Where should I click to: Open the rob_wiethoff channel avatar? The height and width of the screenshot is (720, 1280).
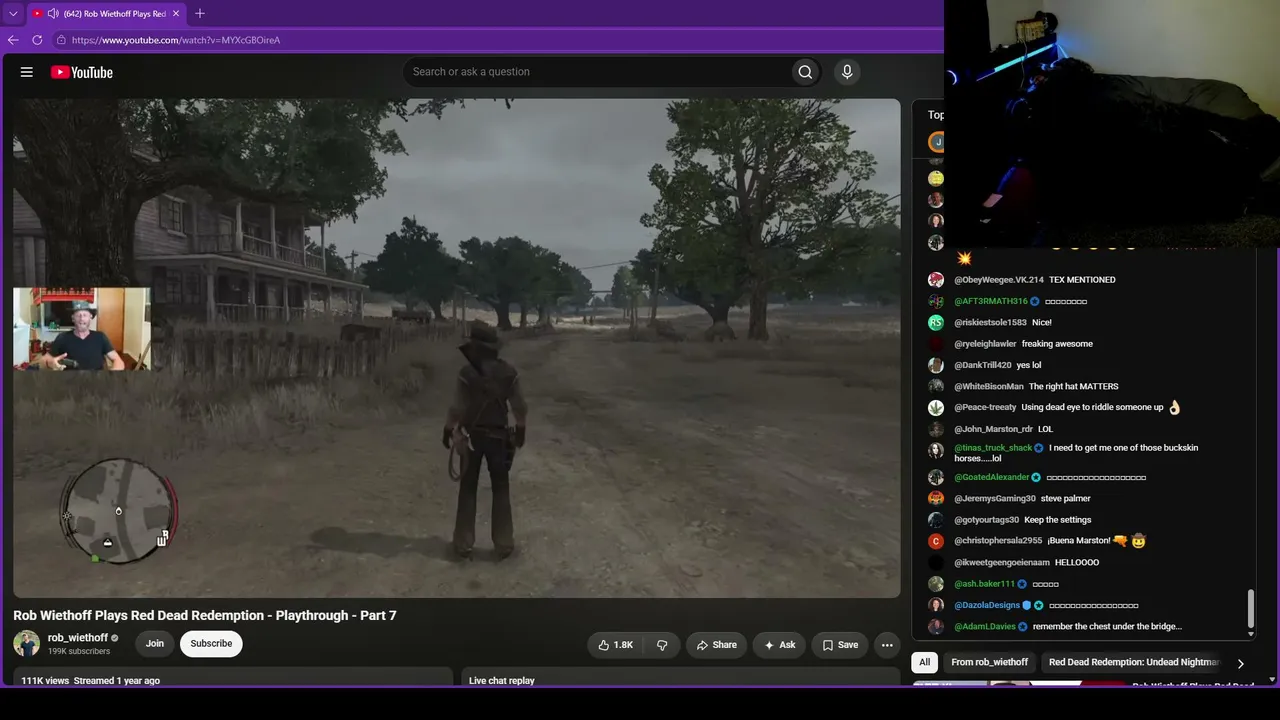click(x=27, y=644)
